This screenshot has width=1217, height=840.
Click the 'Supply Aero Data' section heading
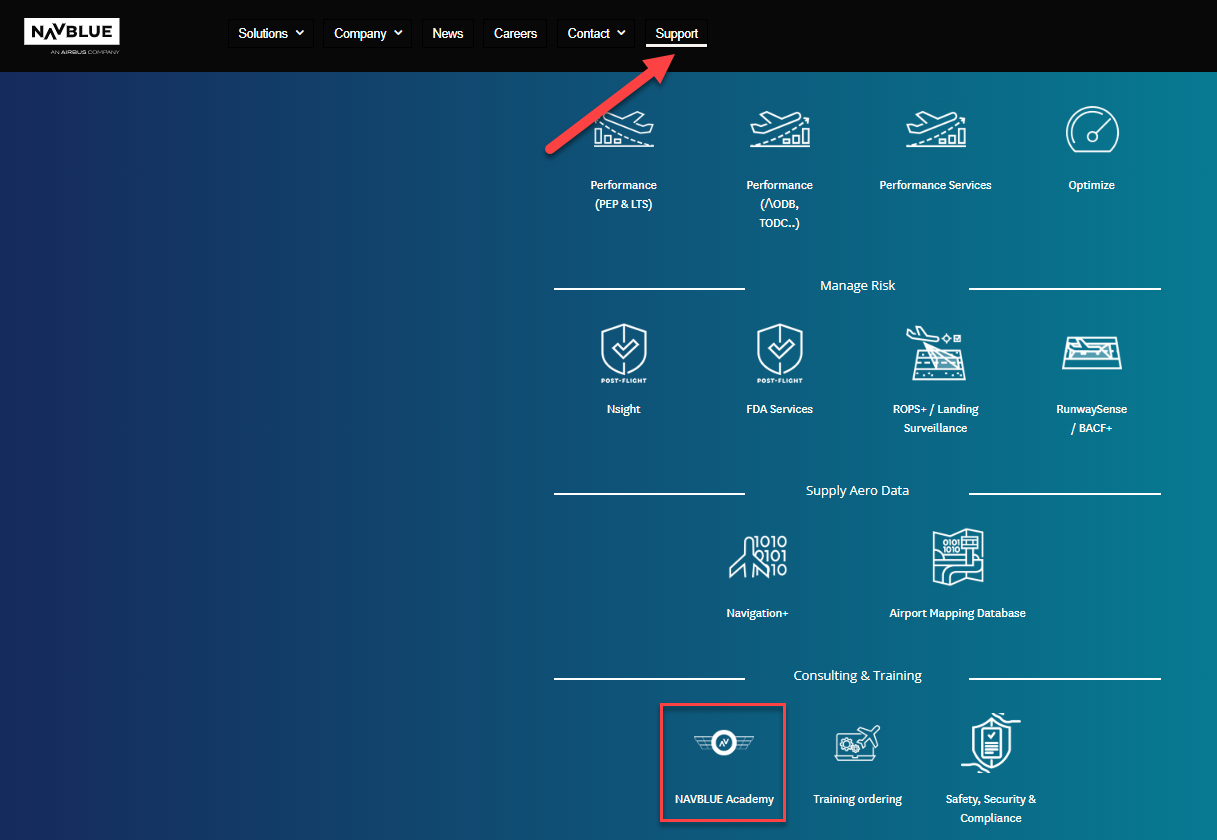857,490
